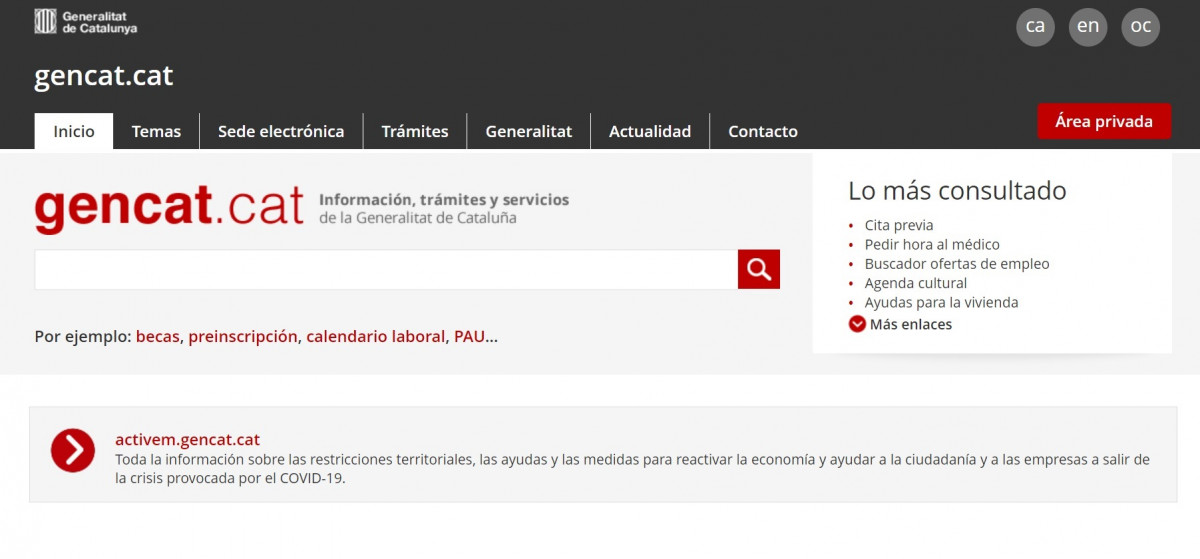Click the search text input field
1200x559 pixels.
coord(386,270)
